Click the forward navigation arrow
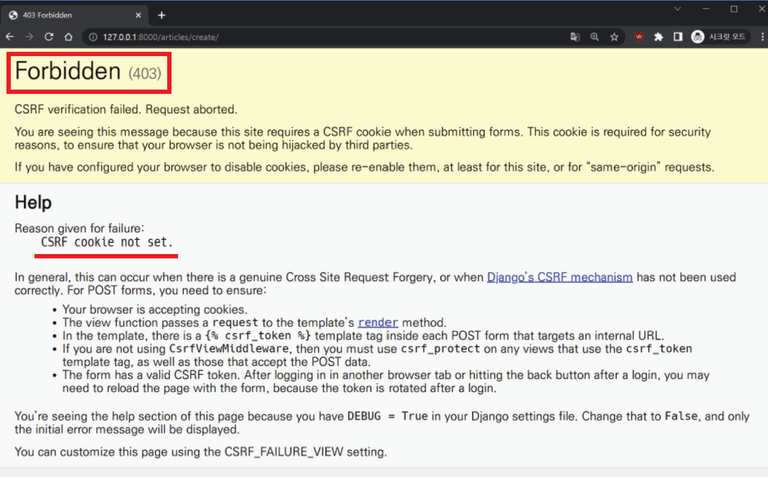The image size is (768, 479). tap(29, 37)
